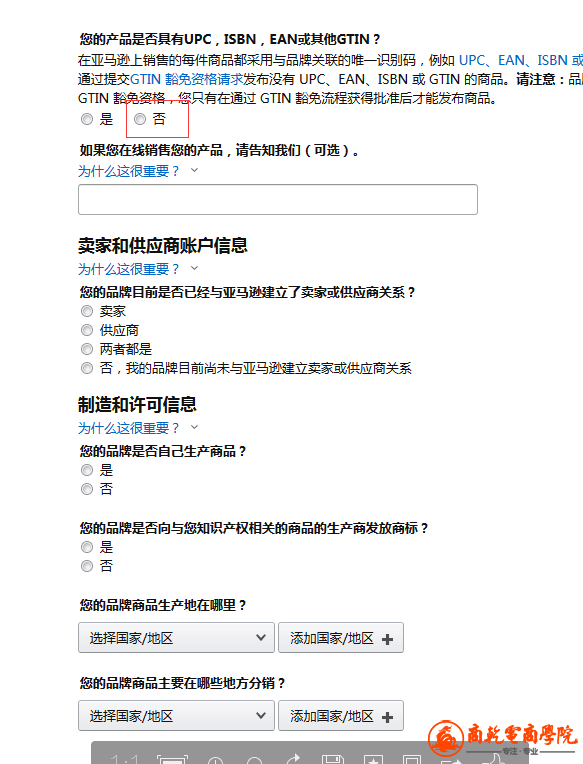Click the 您的品牌商品主要在哪些地方分销 question text
Viewport: 583px width, 764px height.
[183, 683]
